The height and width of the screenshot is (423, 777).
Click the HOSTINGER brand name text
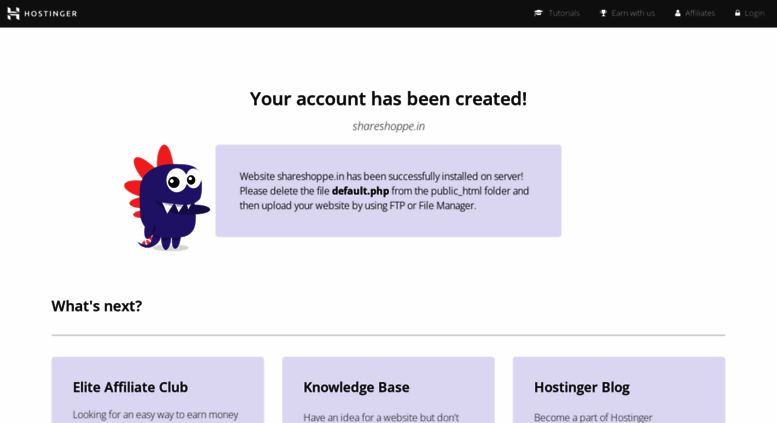51,13
